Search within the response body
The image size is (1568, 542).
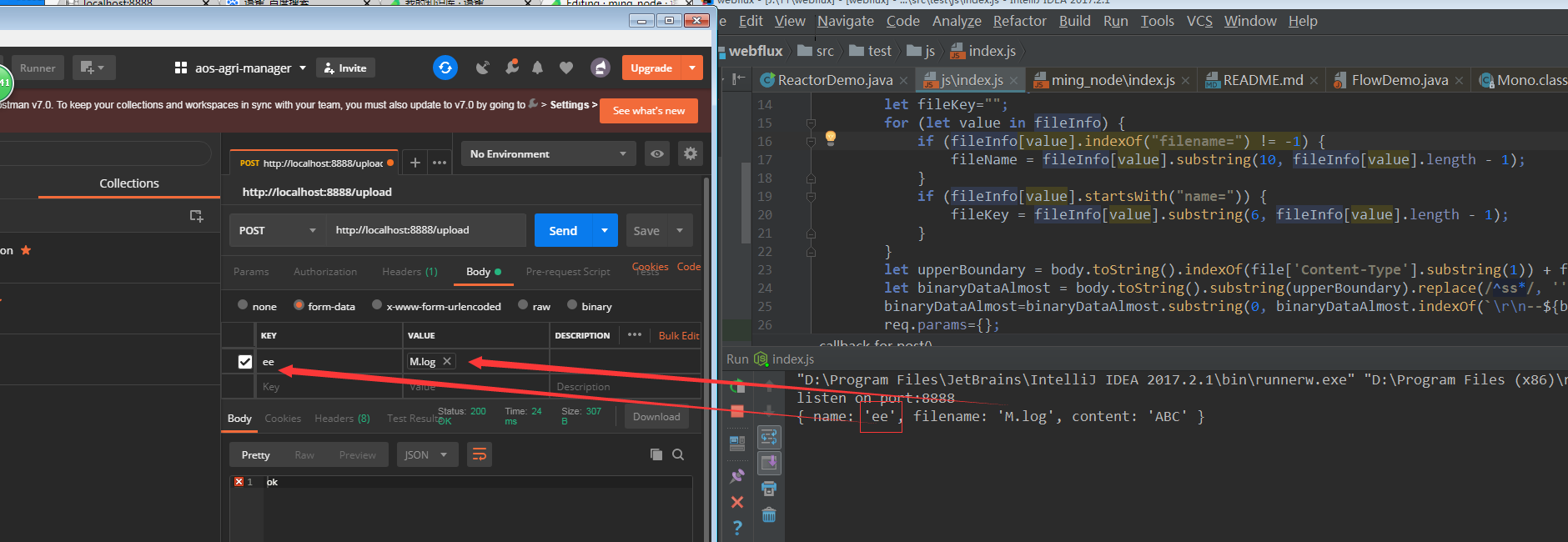[678, 454]
